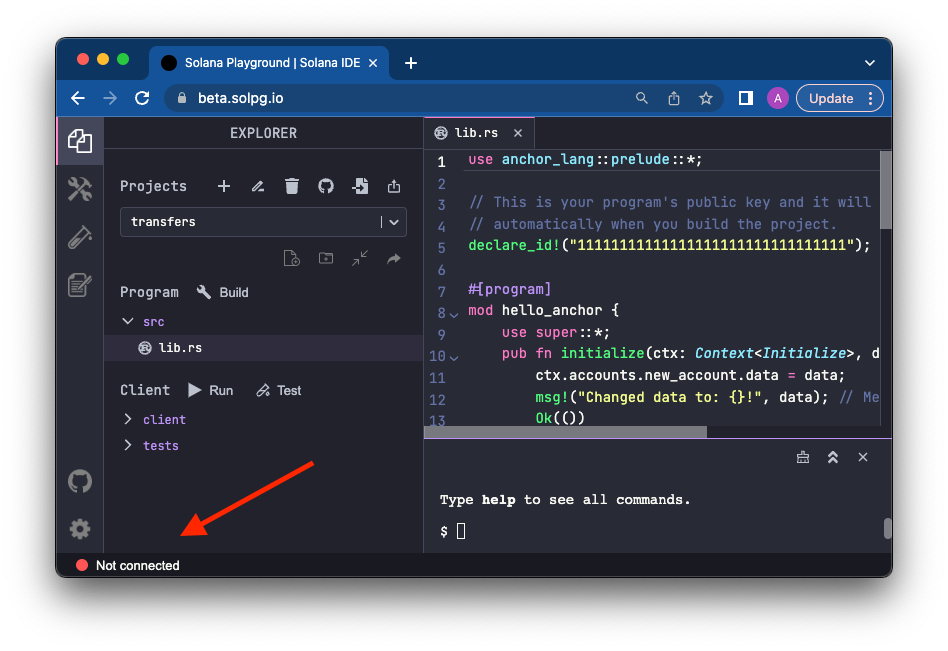Select the Solana Playground browser tab
Screen dimensions: 948x651
pos(269,63)
